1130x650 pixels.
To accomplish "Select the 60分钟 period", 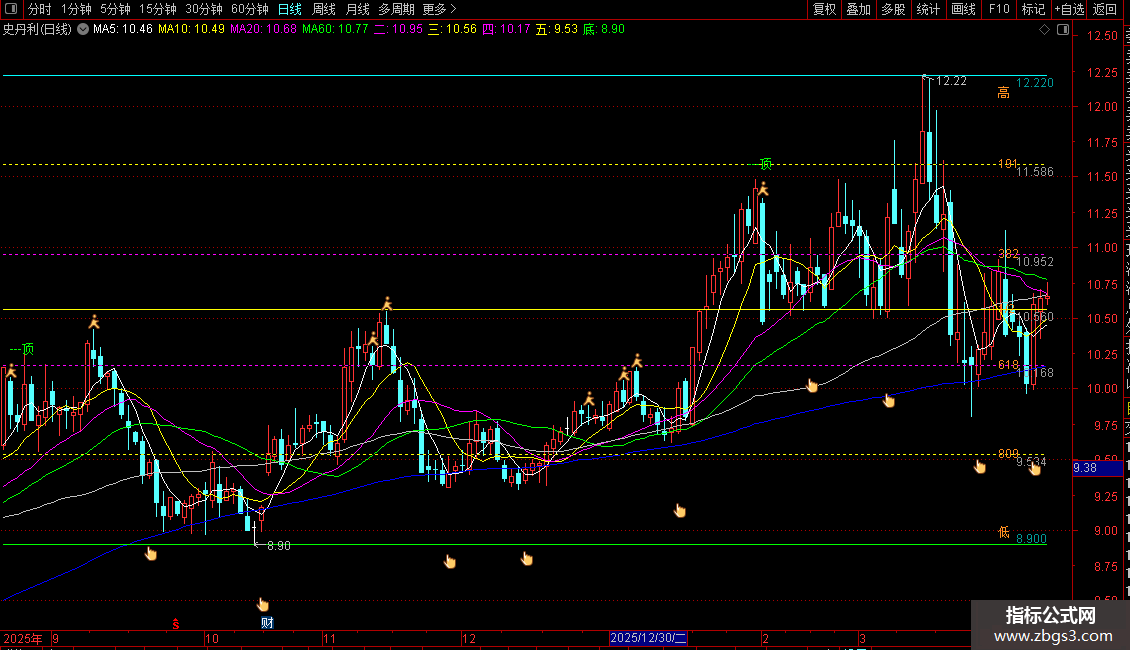I will point(249,9).
